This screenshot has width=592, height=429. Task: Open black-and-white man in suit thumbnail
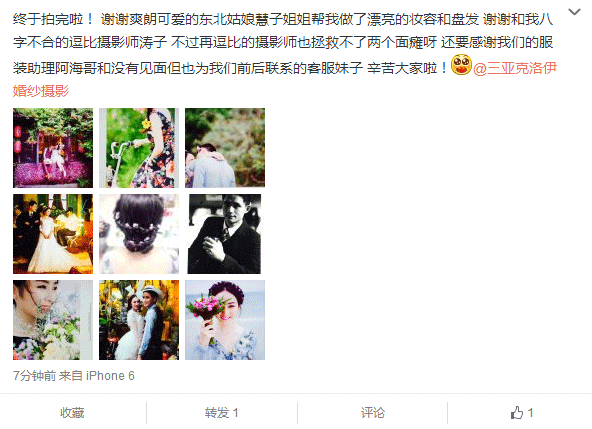pyautogui.click(x=224, y=234)
